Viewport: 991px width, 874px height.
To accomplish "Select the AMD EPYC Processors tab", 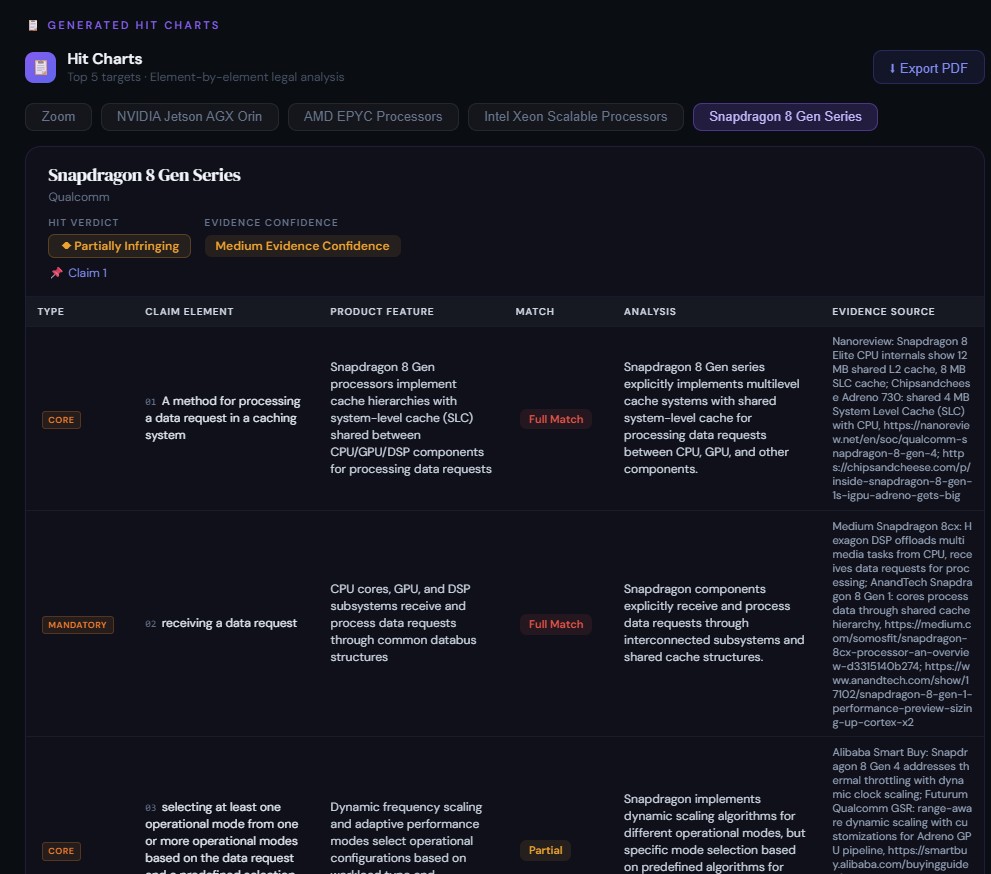I will point(373,117).
